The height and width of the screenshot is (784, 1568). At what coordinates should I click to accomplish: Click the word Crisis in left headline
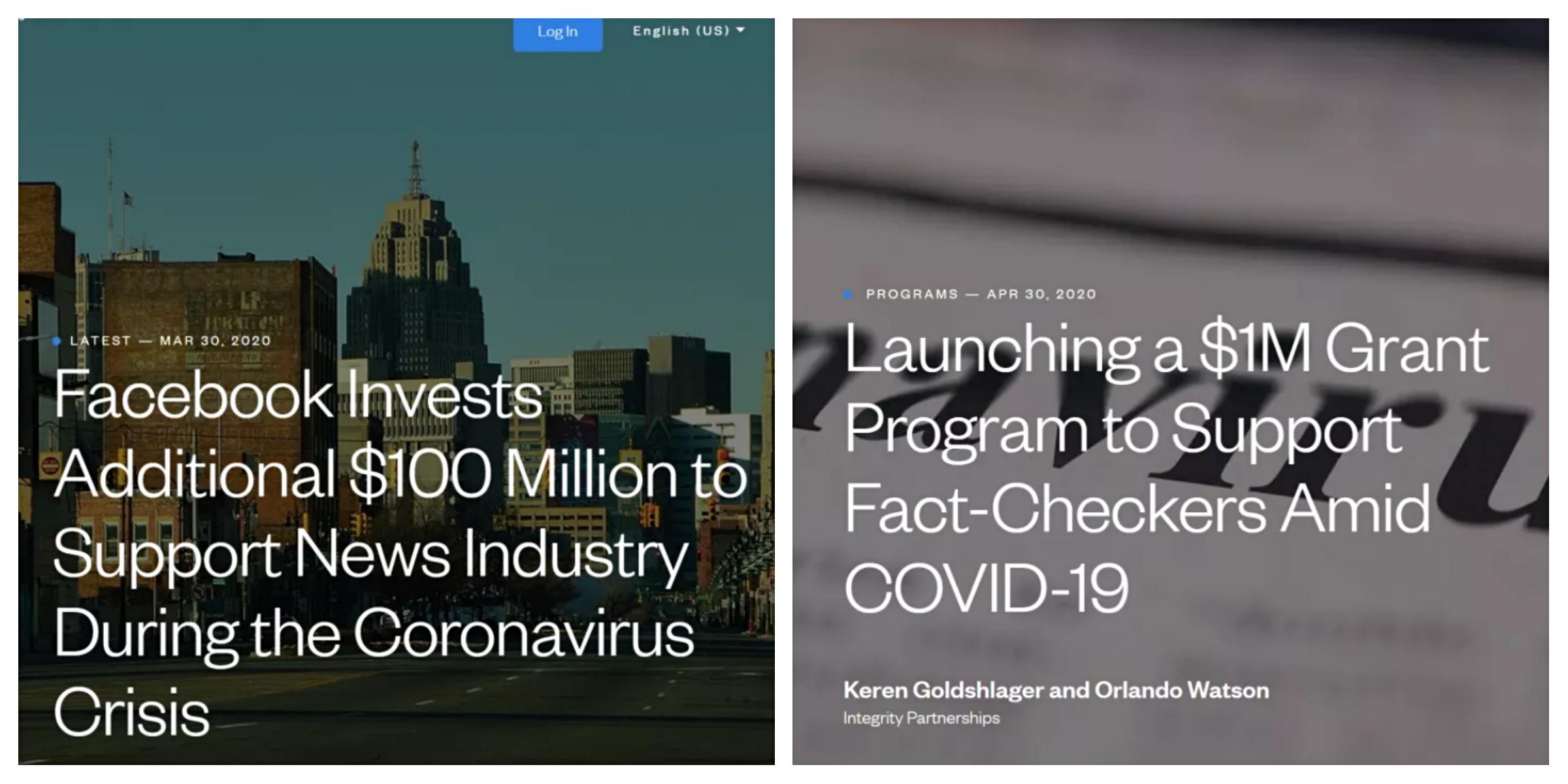tap(131, 711)
